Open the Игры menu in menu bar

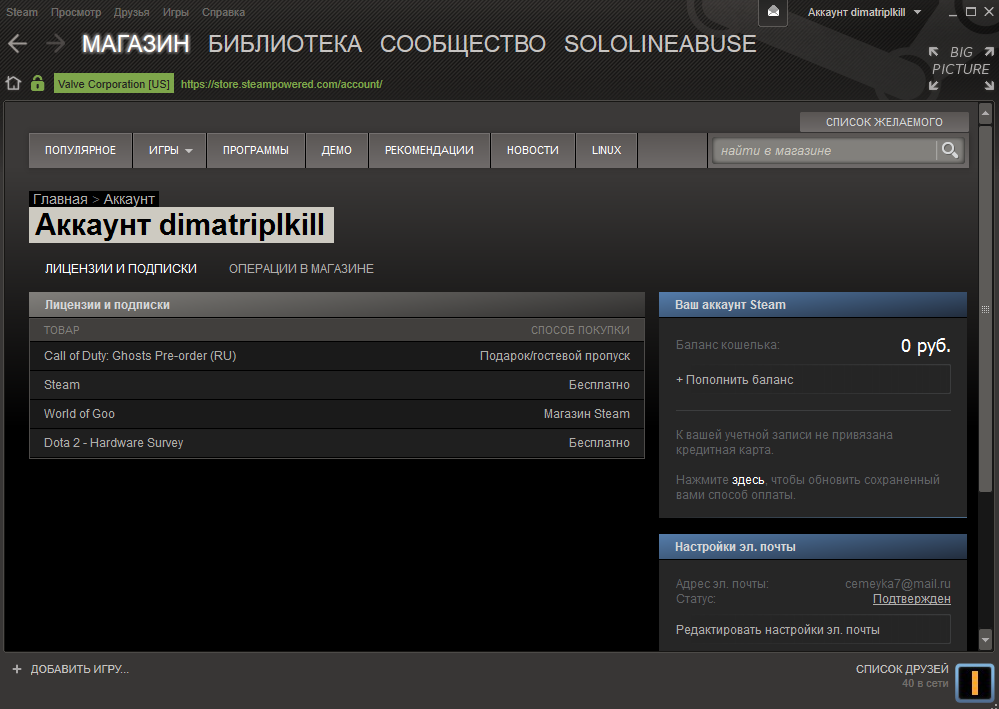pyautogui.click(x=175, y=12)
